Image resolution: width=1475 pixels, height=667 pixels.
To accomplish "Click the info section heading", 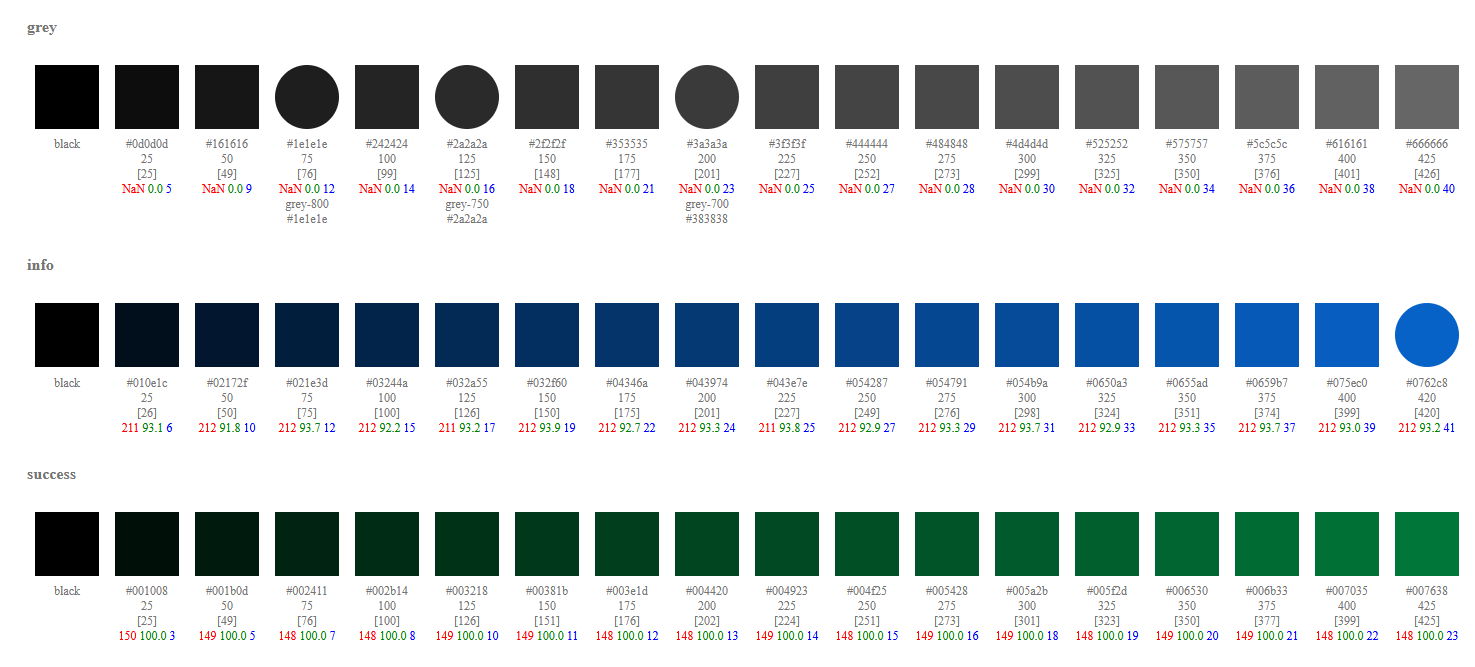I will click(x=40, y=266).
